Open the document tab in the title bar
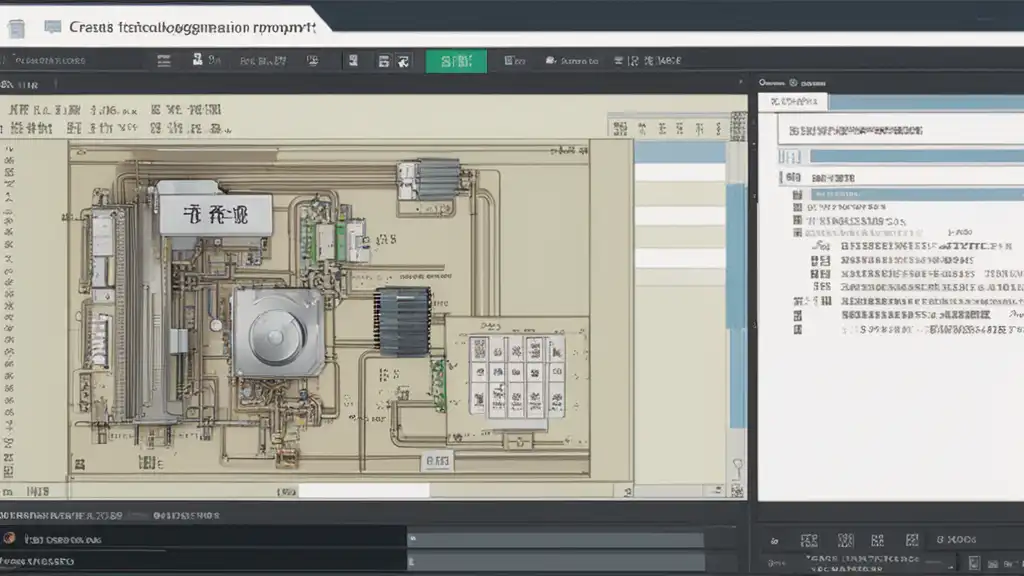The image size is (1024, 576). point(190,28)
